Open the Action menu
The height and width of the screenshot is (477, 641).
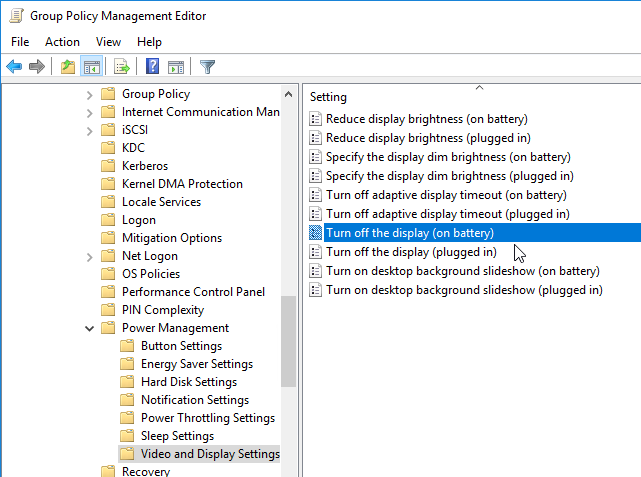pos(62,42)
